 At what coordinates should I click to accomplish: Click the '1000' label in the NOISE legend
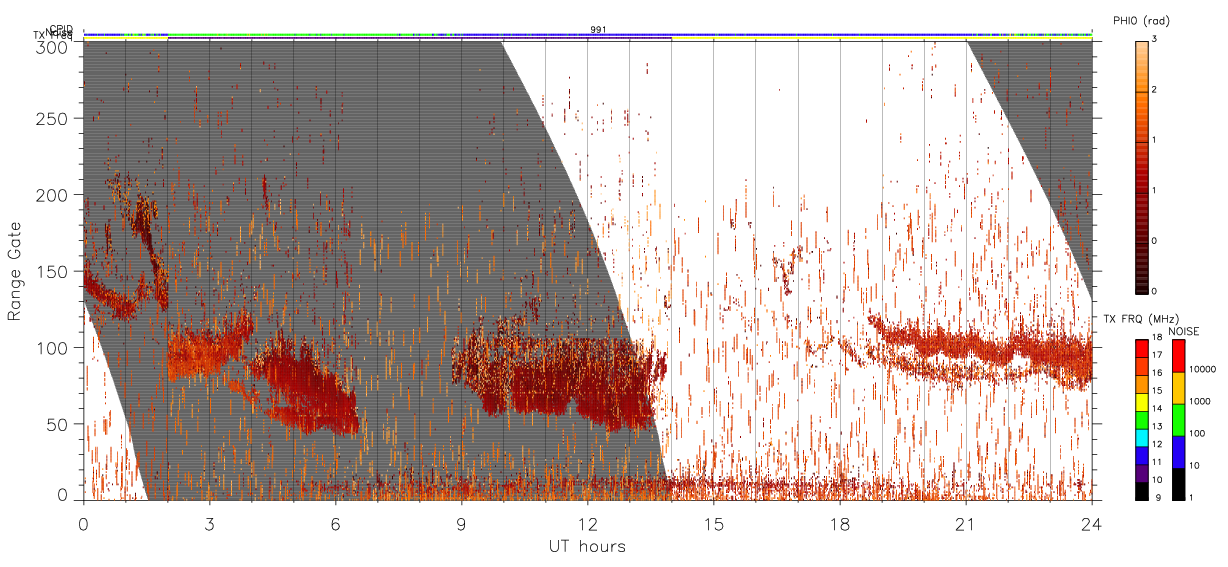click(1199, 401)
